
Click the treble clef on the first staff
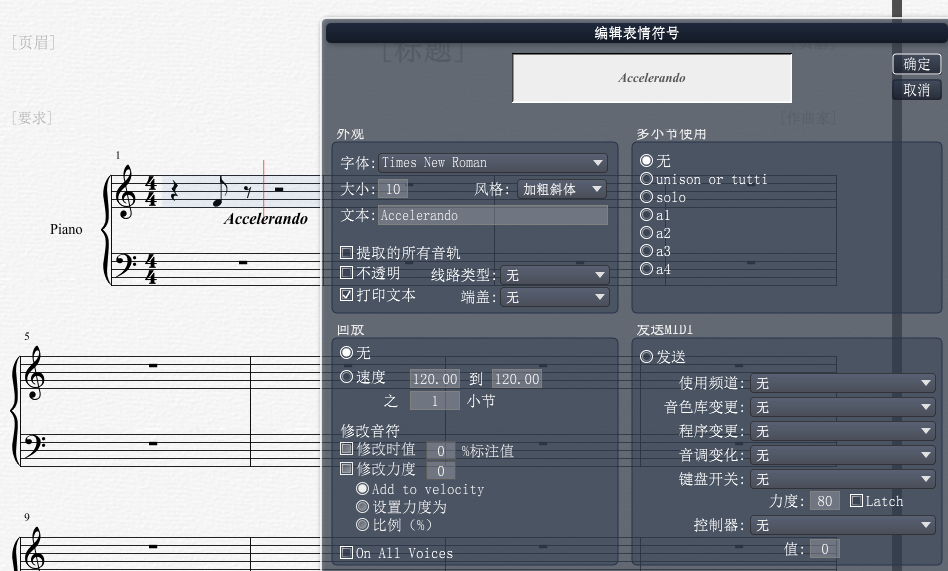126,192
